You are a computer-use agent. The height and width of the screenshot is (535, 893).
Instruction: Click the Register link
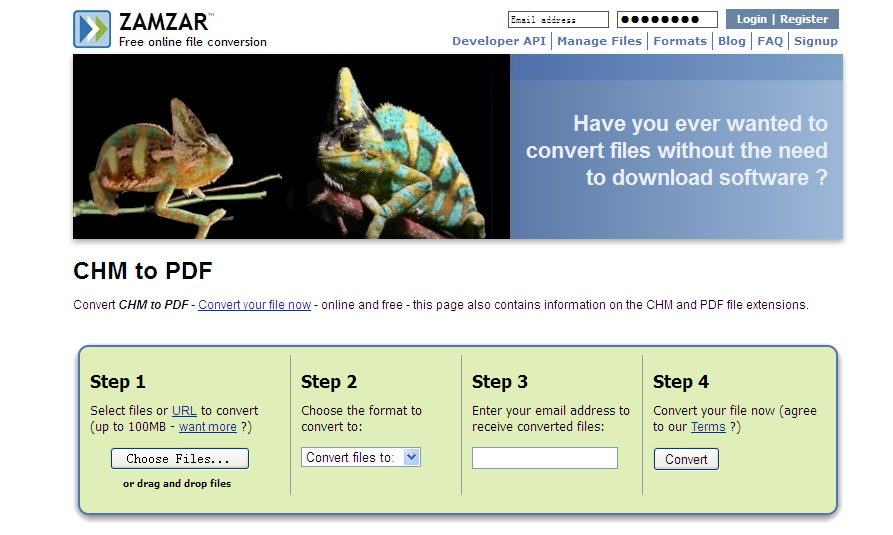coord(804,19)
